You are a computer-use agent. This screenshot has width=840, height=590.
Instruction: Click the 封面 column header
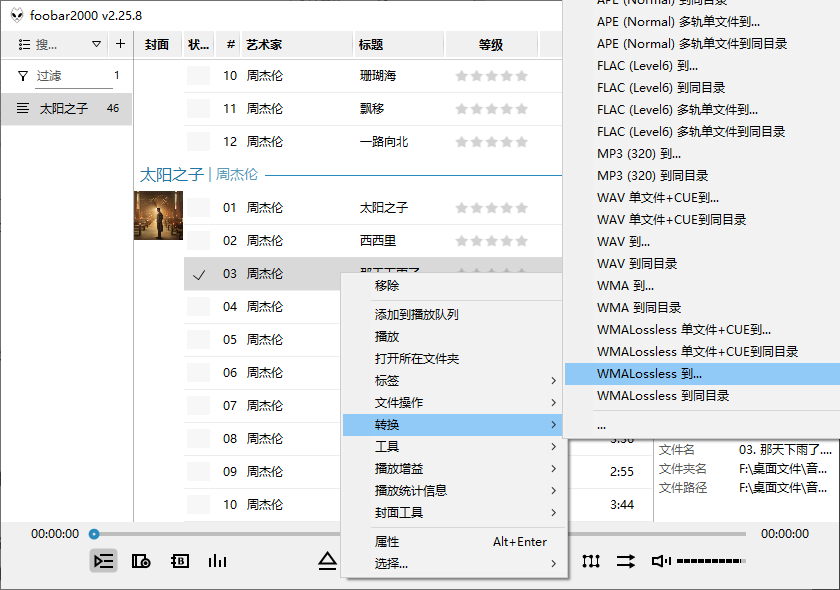157,44
